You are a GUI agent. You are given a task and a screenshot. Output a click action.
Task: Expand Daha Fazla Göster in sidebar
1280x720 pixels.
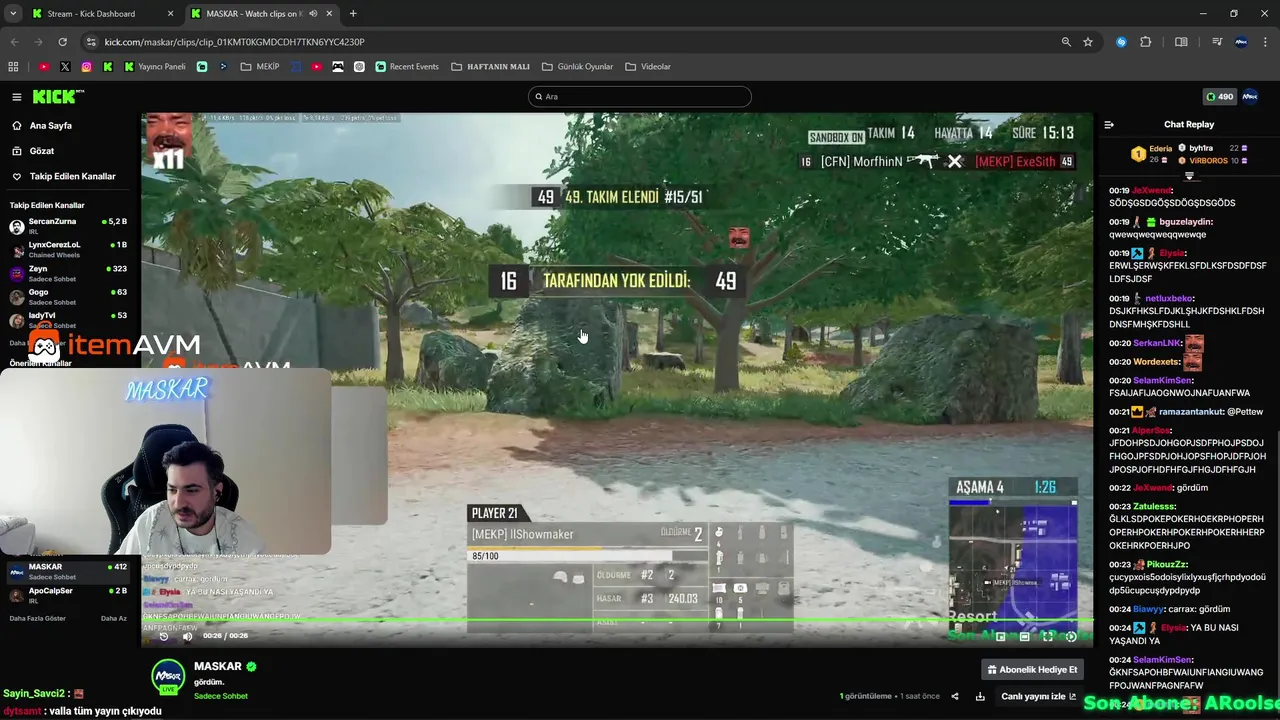click(x=37, y=618)
